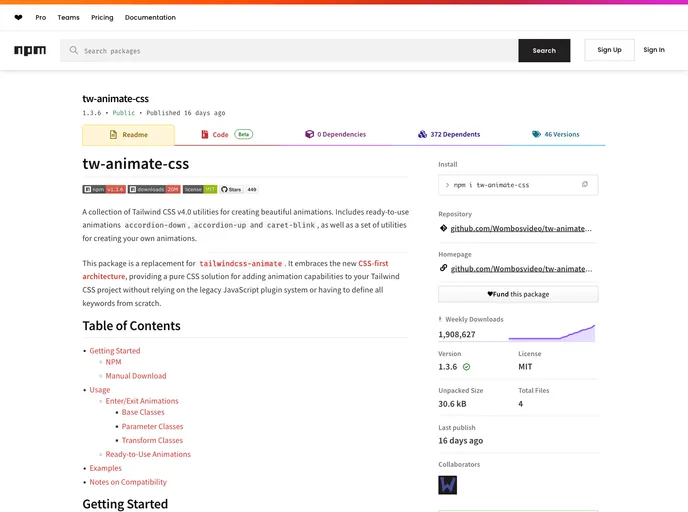
Task: Click the MIT license value in sidebar
Action: [525, 367]
